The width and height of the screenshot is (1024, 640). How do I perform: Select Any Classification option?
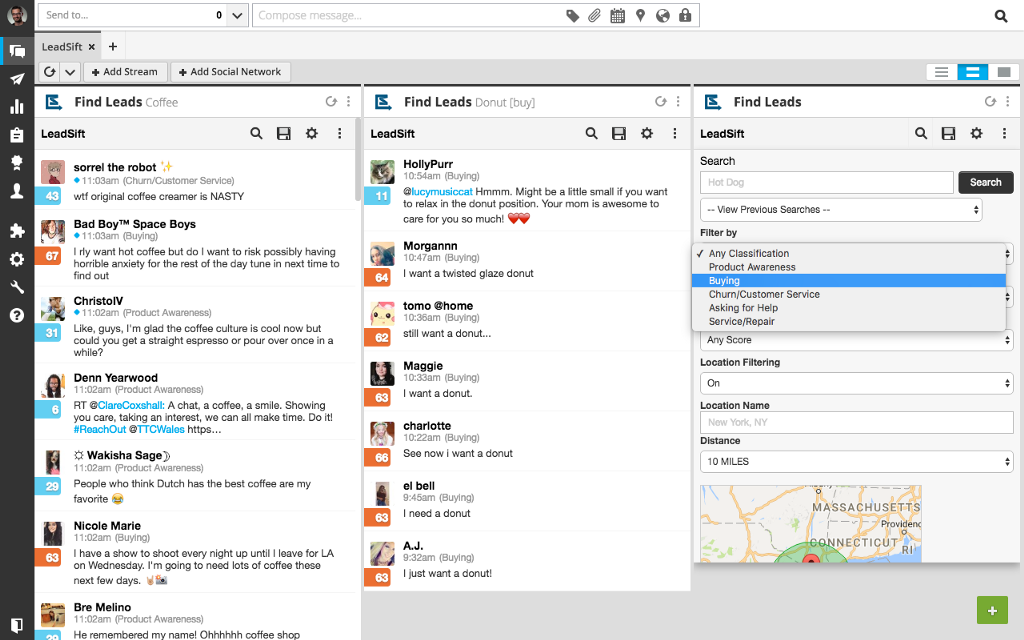tap(849, 253)
